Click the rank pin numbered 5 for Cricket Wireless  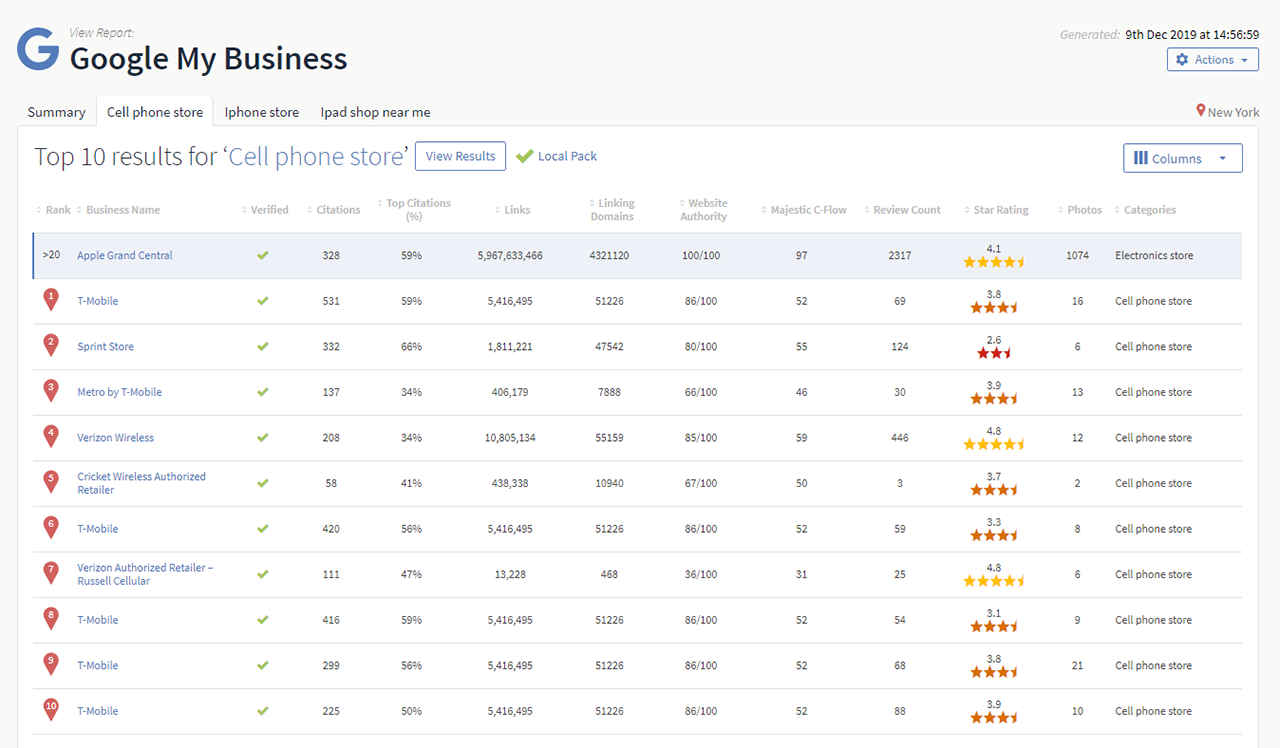[x=51, y=480]
